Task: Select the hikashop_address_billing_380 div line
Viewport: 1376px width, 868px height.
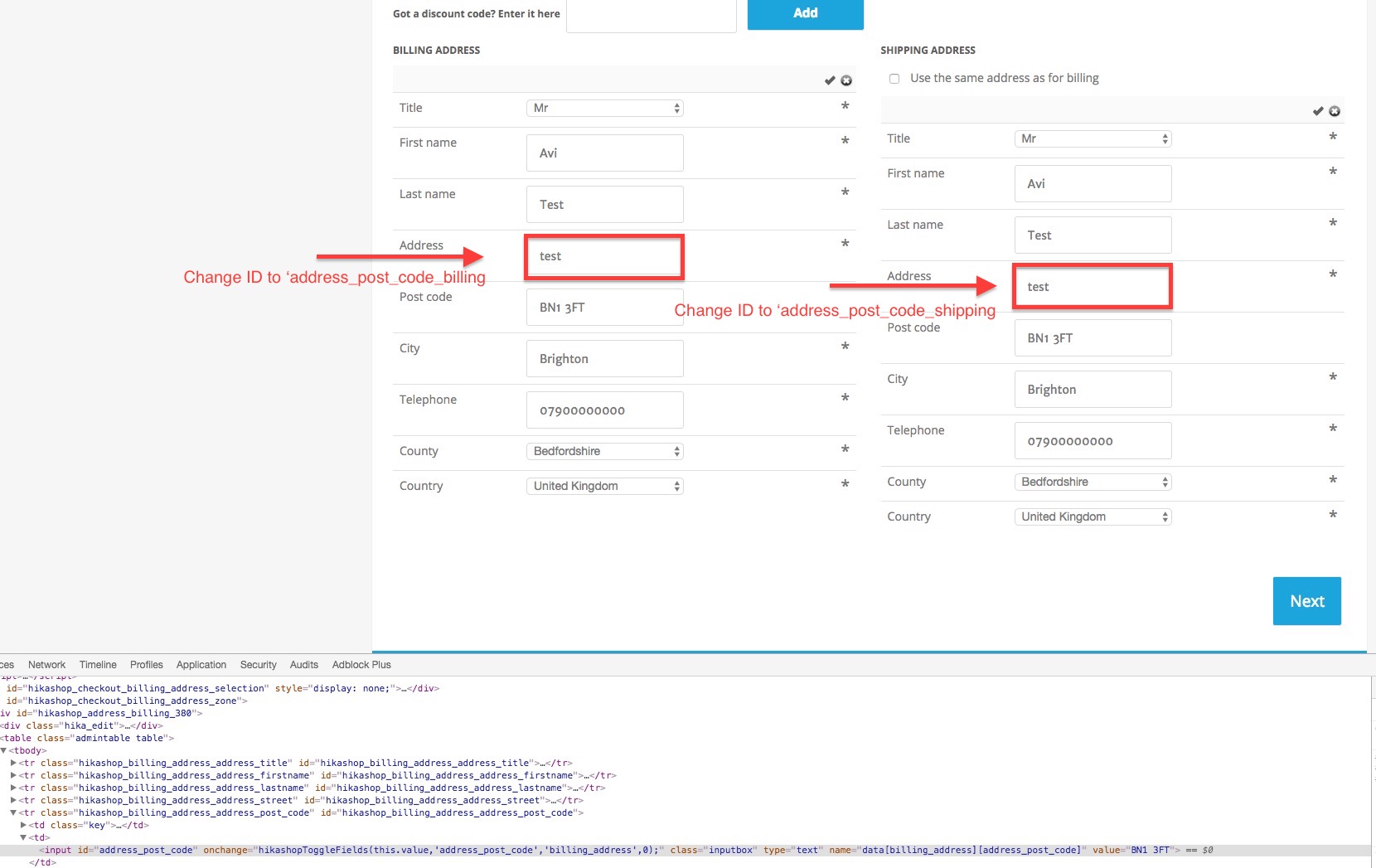Action: click(x=101, y=713)
